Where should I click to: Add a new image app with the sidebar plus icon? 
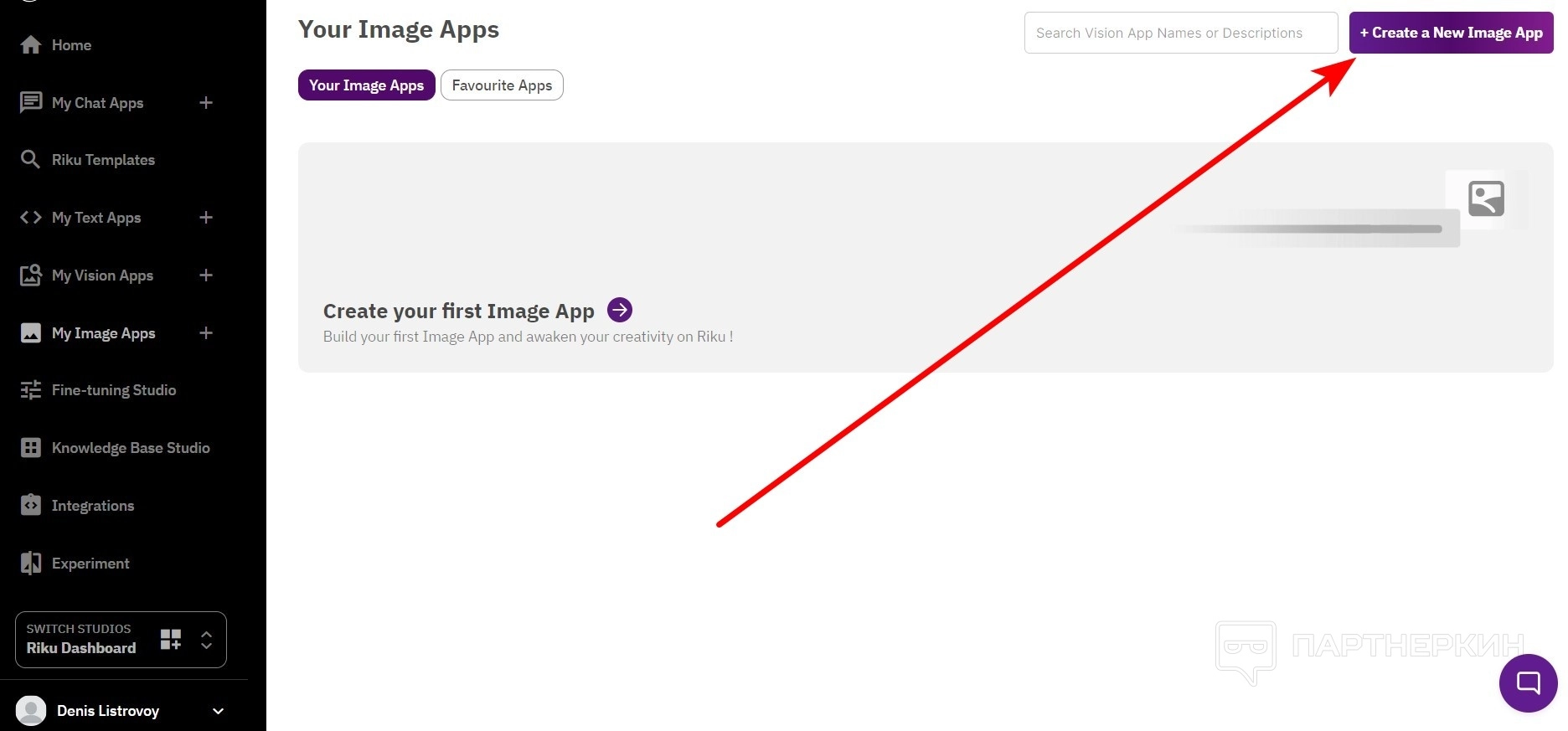[206, 333]
